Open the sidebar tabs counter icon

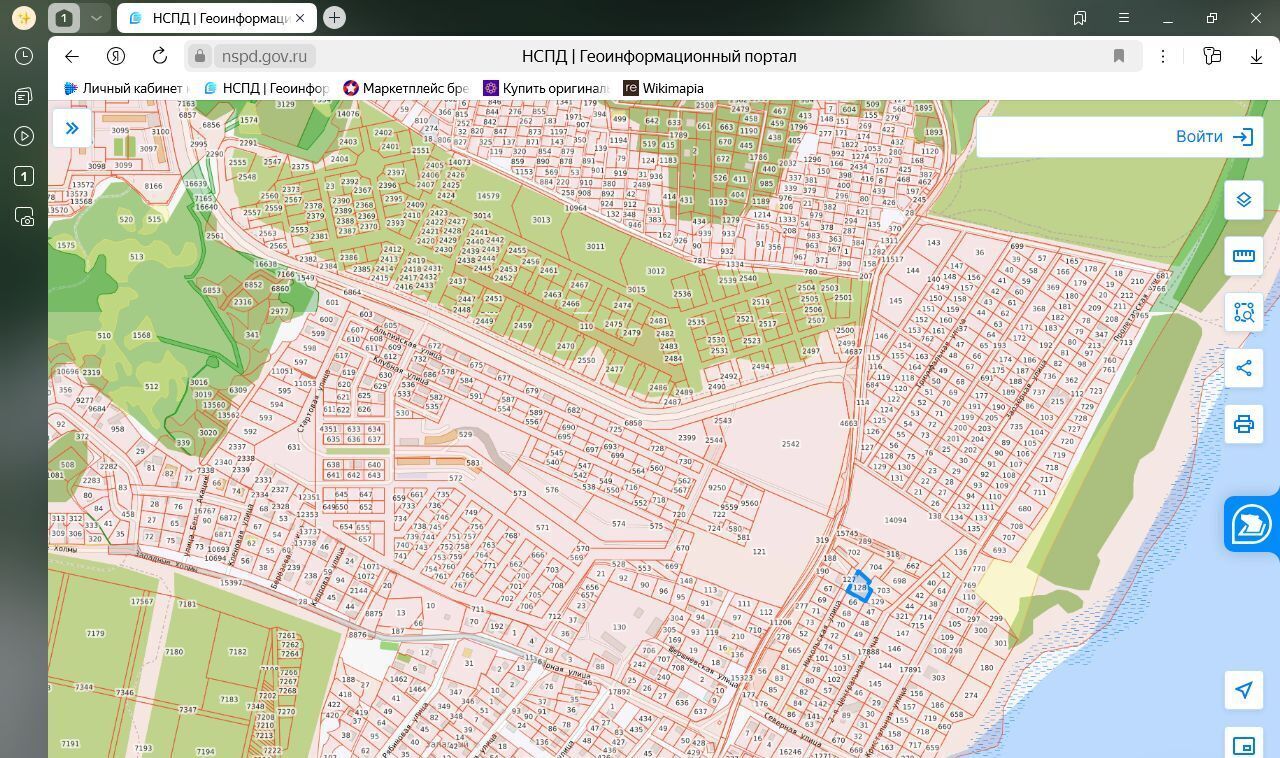tap(24, 176)
